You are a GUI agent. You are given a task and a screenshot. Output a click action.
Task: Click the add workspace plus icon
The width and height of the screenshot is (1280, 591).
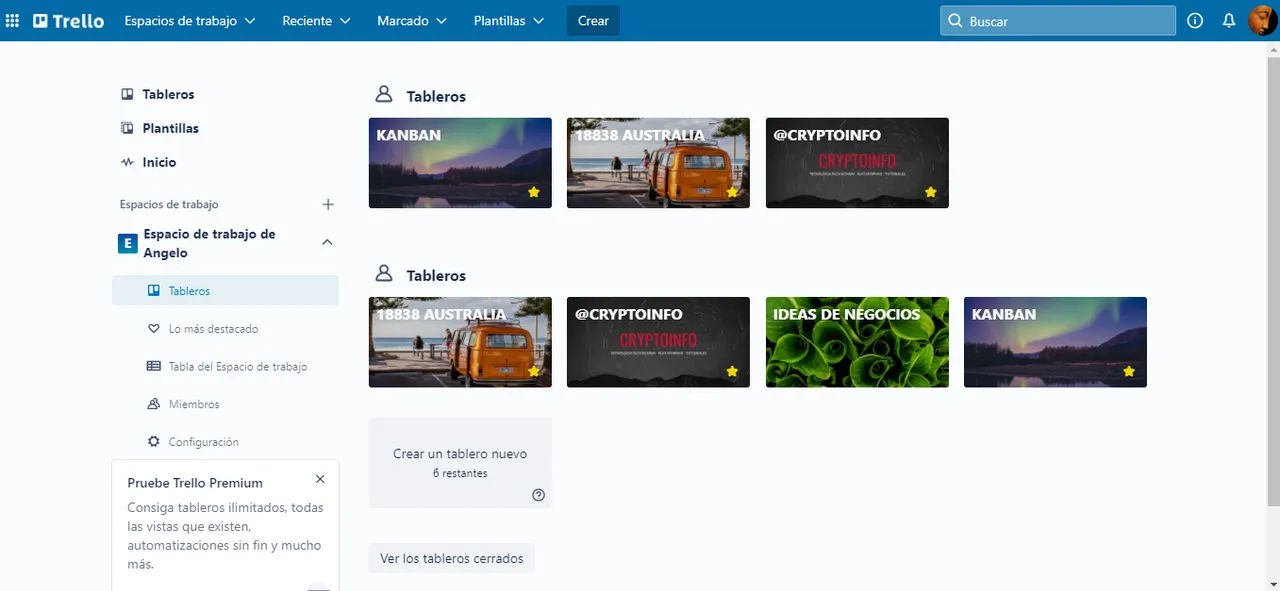click(327, 204)
